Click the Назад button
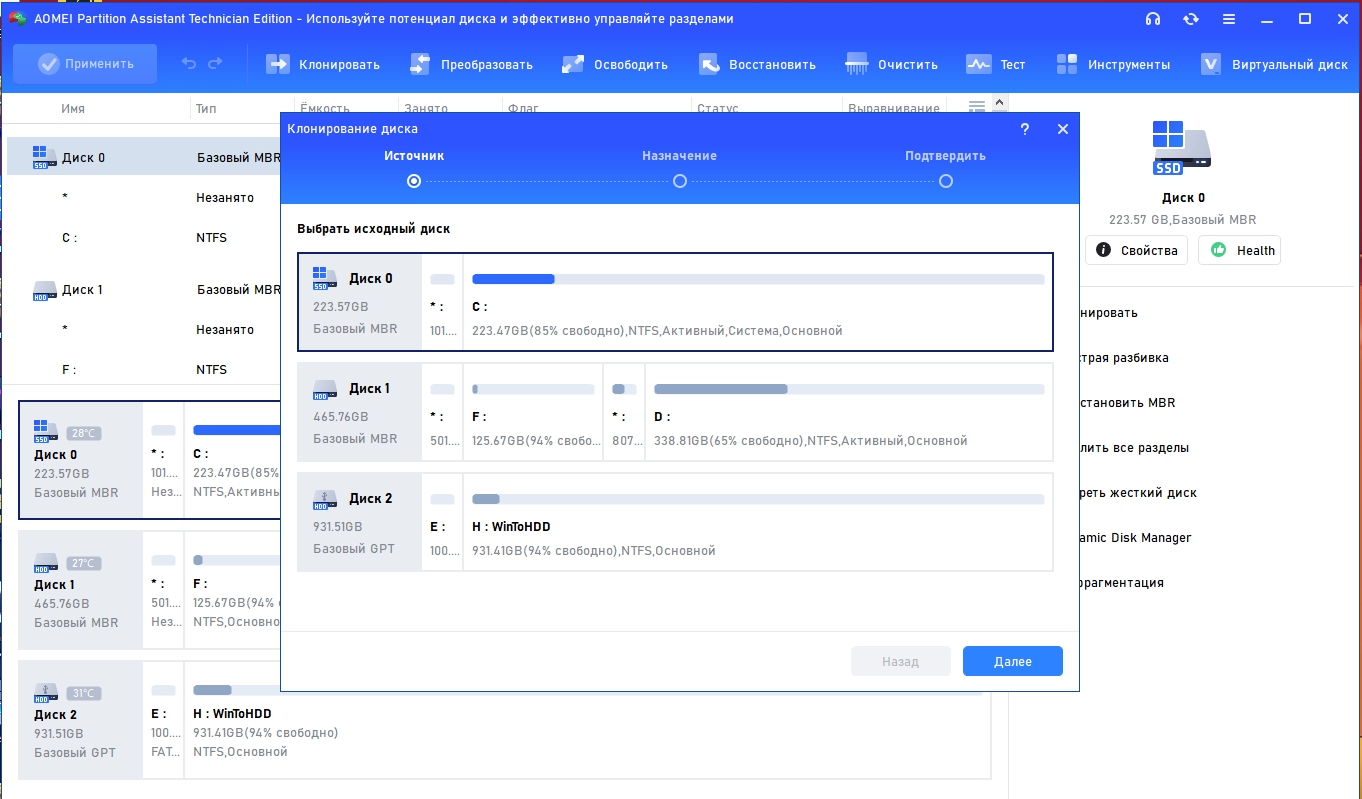The image size is (1362, 799). coord(900,661)
